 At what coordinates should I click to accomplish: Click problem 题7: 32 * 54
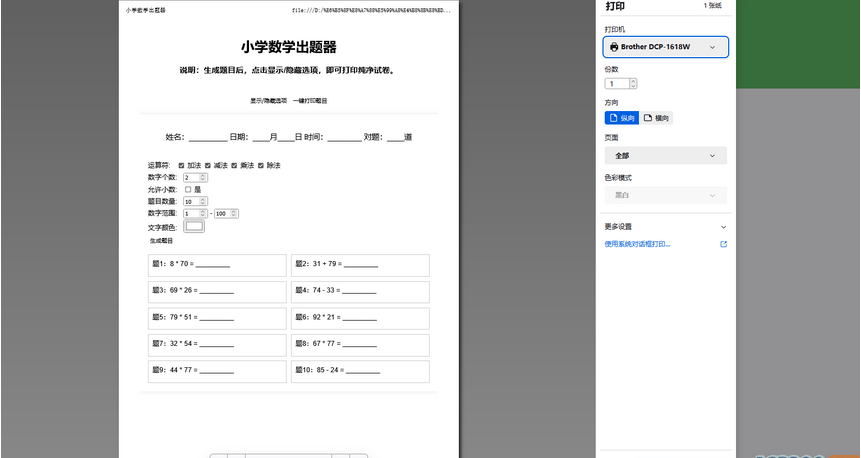pyautogui.click(x=217, y=345)
